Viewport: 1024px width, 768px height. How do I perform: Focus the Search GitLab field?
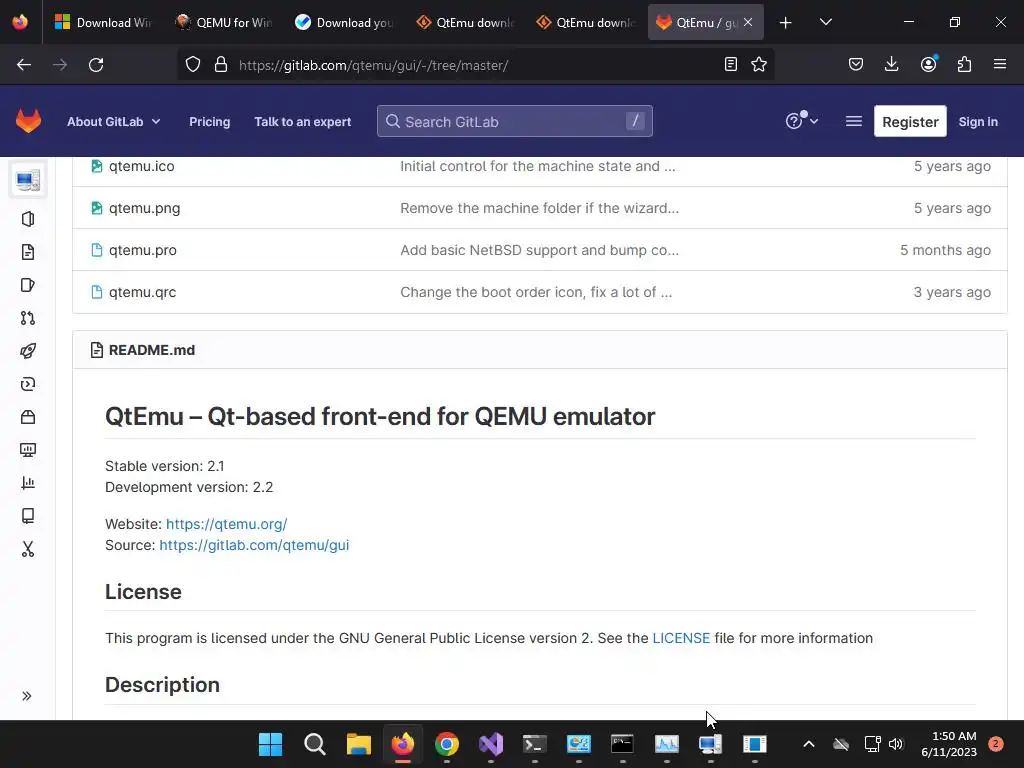tap(515, 121)
